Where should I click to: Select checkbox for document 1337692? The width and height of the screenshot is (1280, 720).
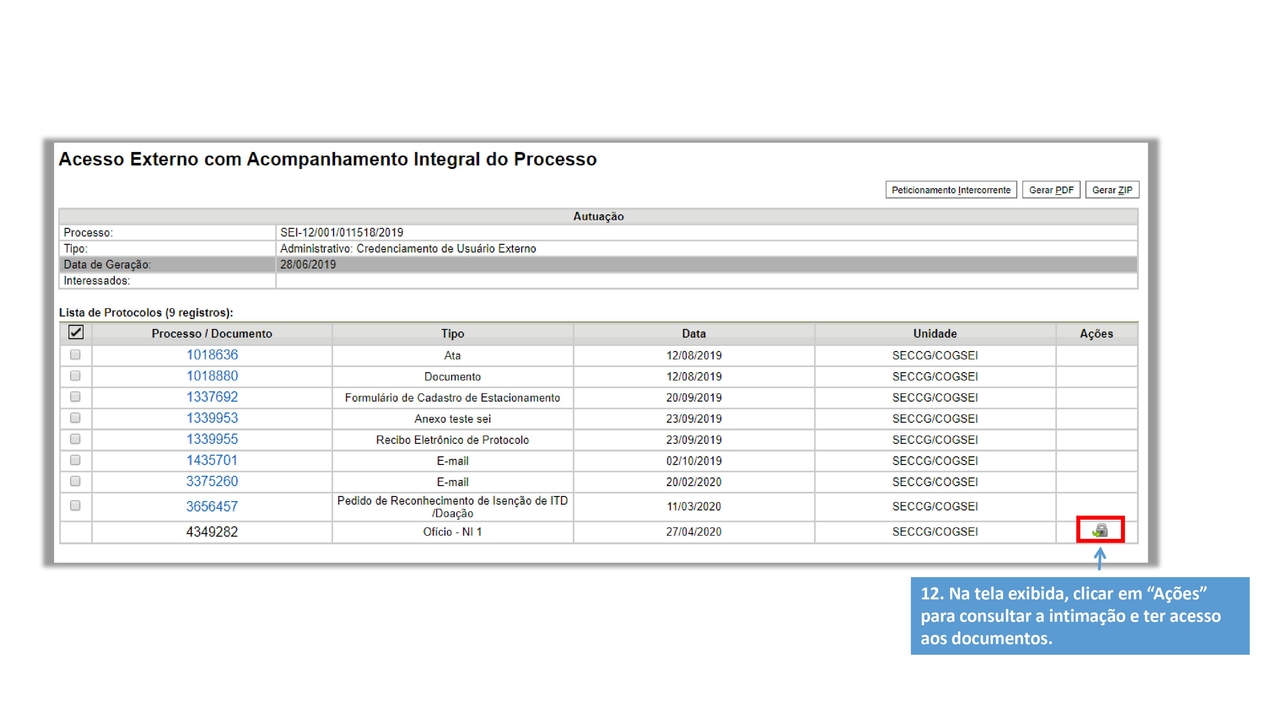[x=75, y=397]
